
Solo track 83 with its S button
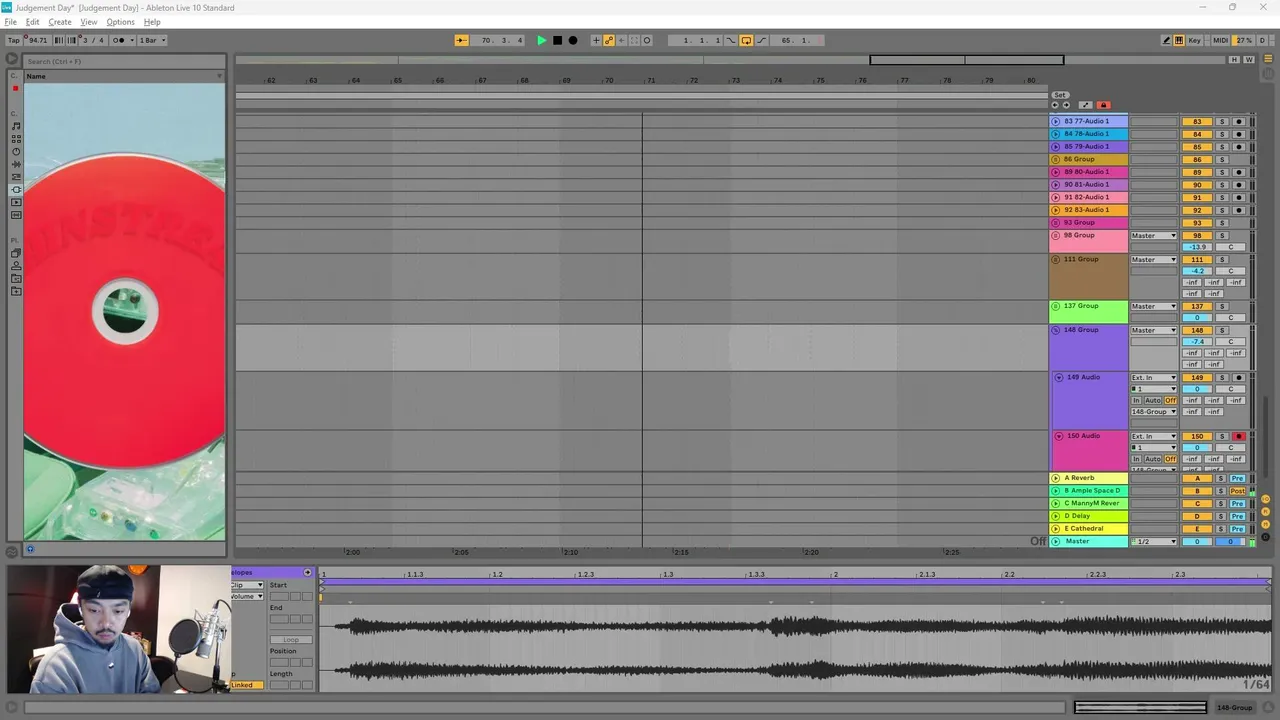[x=1221, y=121]
